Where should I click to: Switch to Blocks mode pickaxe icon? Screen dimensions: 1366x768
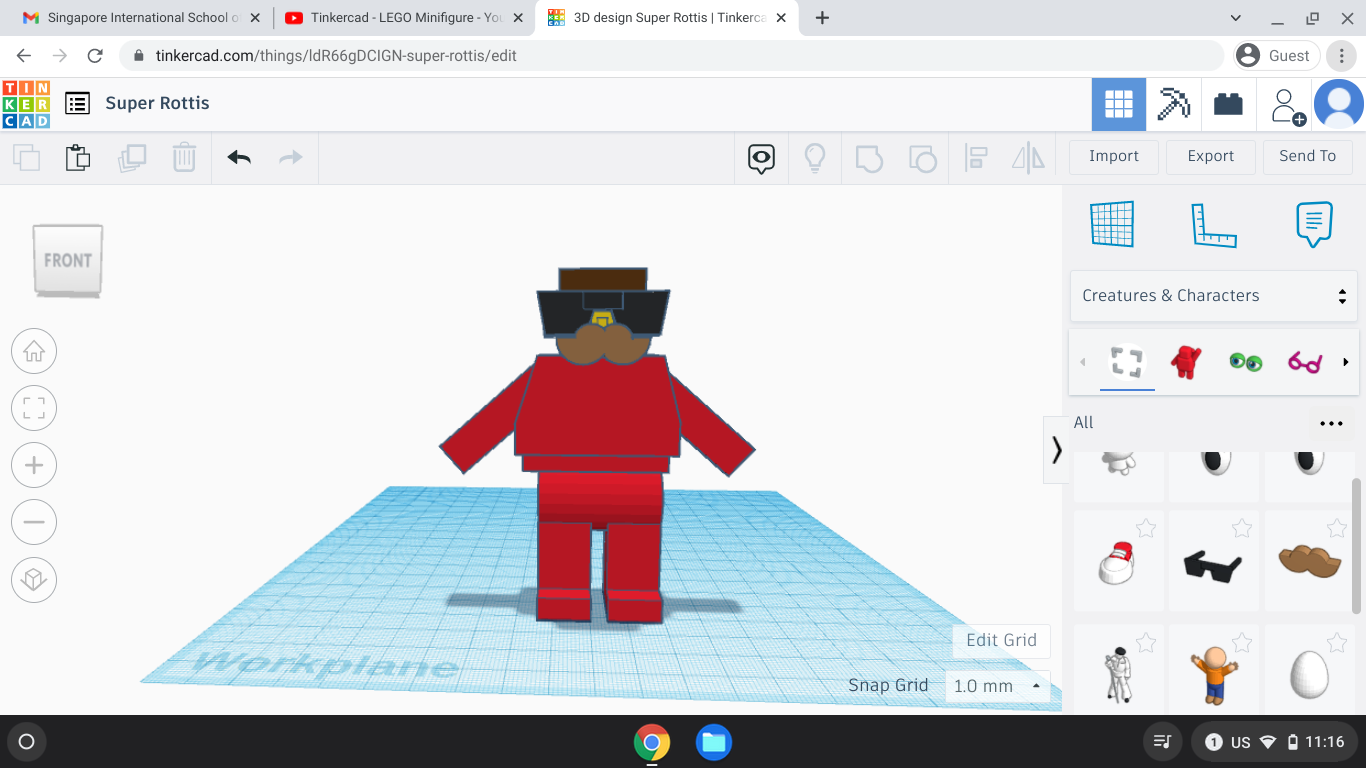[x=1173, y=104]
